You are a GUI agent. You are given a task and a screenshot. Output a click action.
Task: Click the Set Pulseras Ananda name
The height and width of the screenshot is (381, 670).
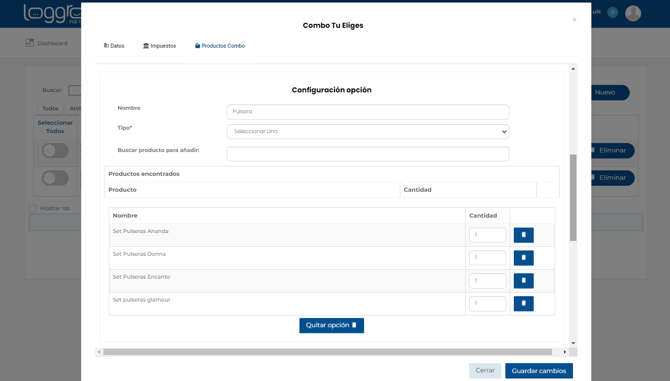click(x=141, y=231)
